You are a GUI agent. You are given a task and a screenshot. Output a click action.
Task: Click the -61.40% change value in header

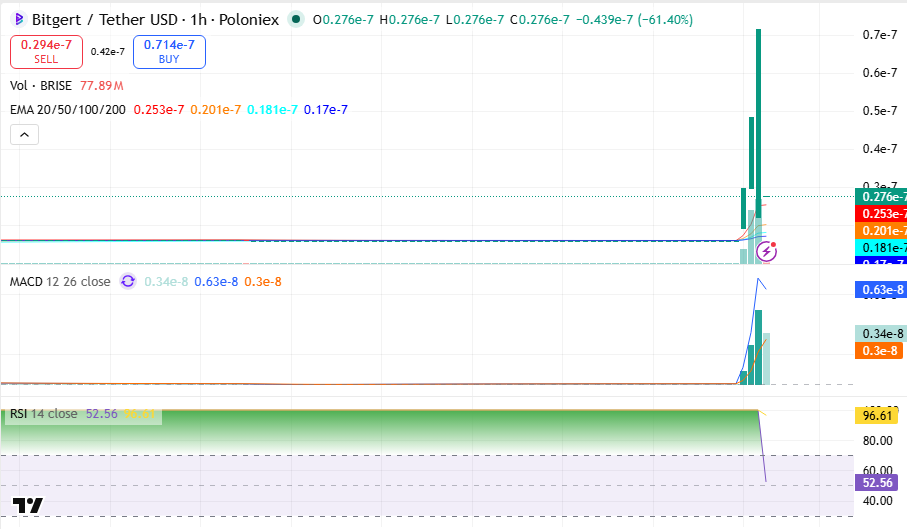click(665, 20)
